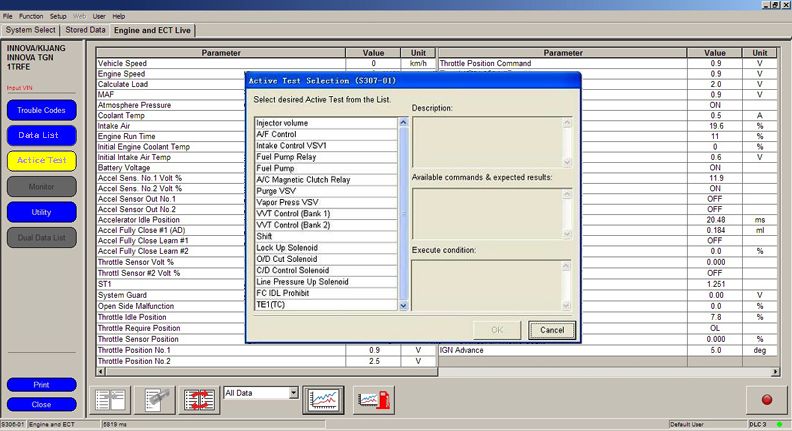
Task: Click the red record button
Action: [766, 400]
